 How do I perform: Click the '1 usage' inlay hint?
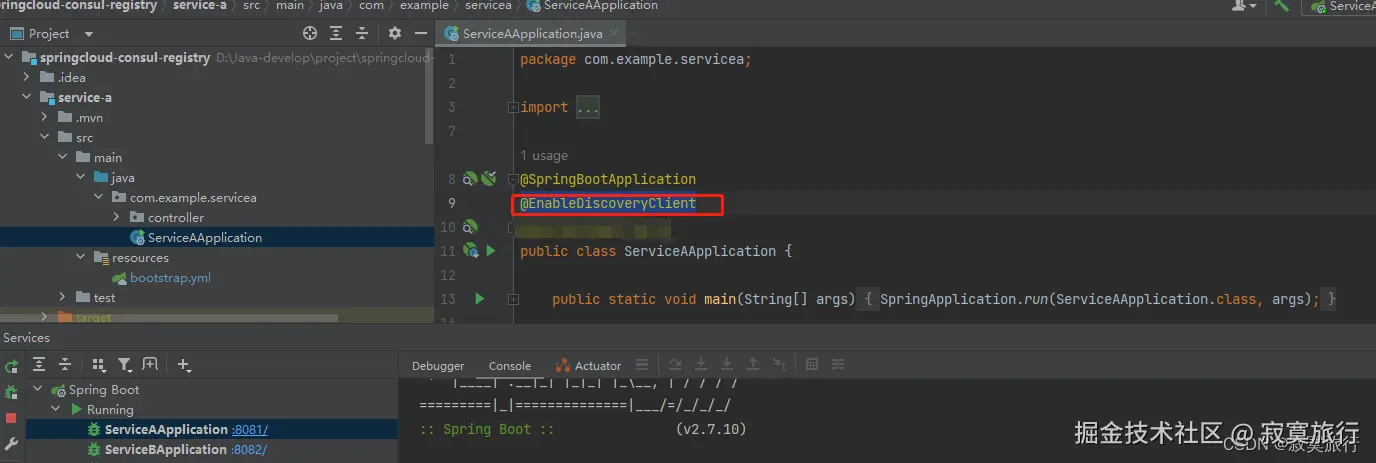544,155
